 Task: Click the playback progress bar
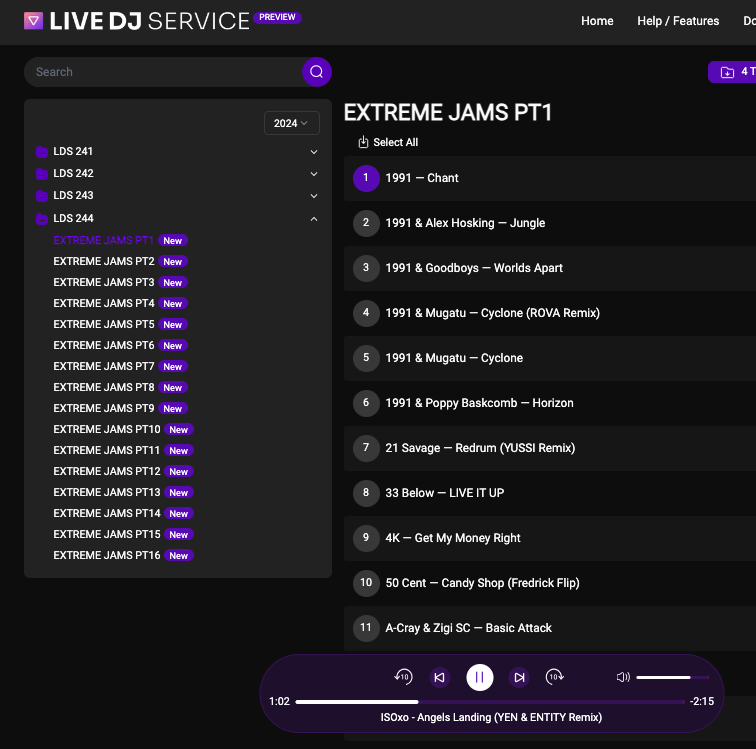[490, 702]
